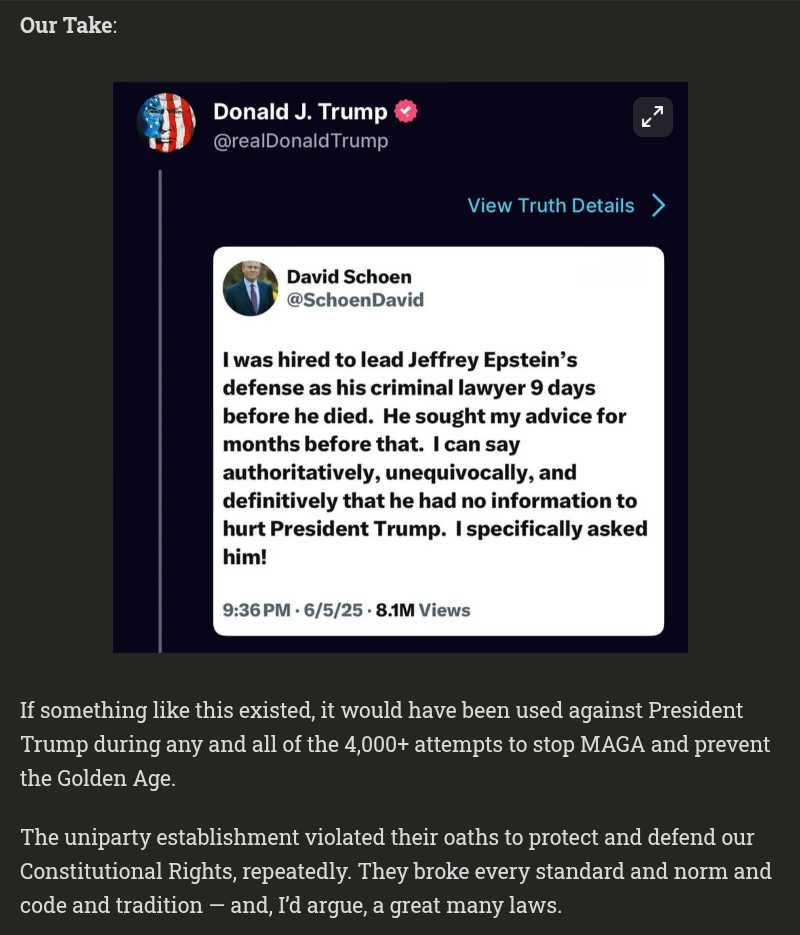The image size is (800, 935).
Task: Open the flag-face profile avatar
Action: (x=166, y=122)
